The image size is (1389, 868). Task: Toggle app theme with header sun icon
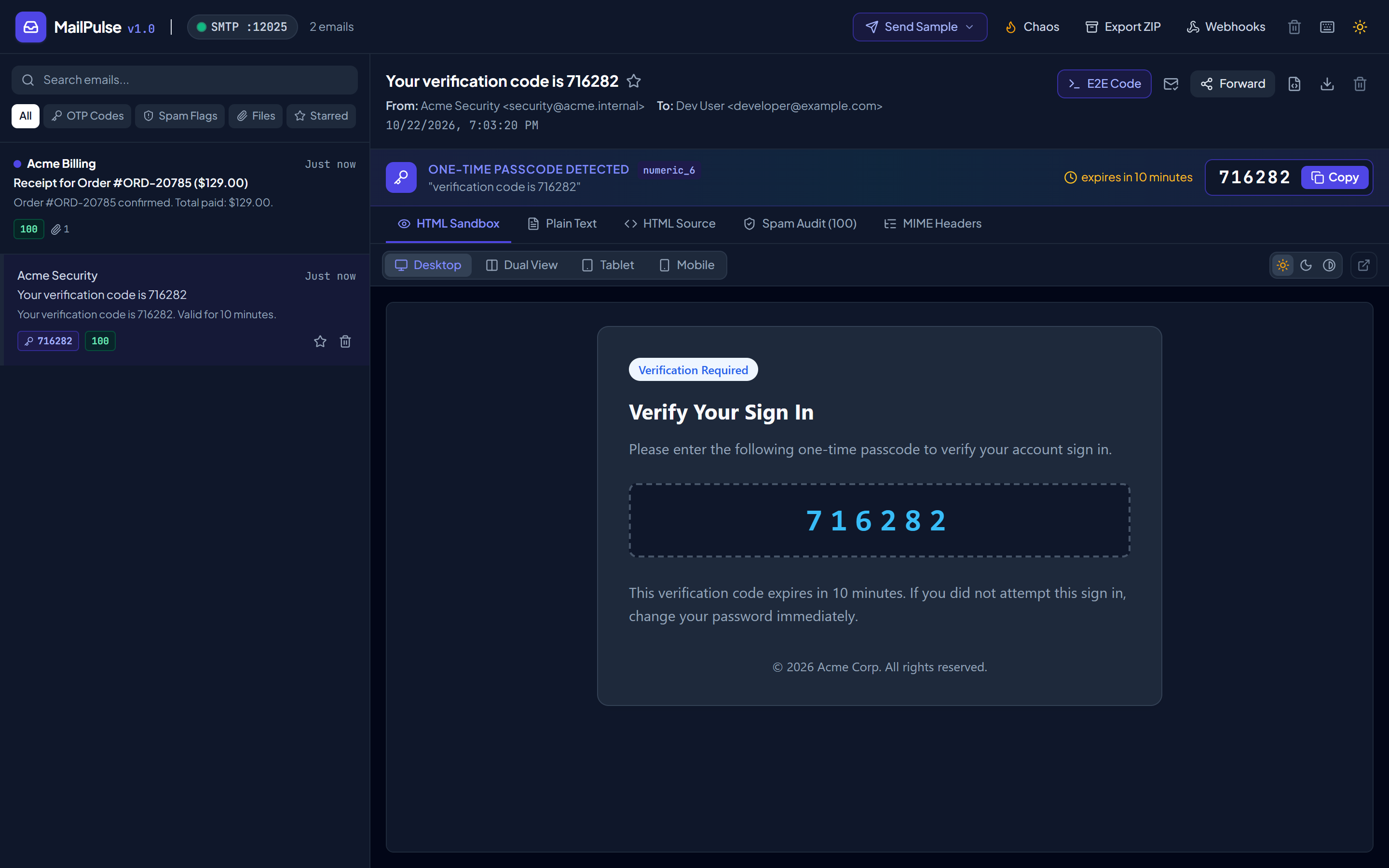[1360, 27]
